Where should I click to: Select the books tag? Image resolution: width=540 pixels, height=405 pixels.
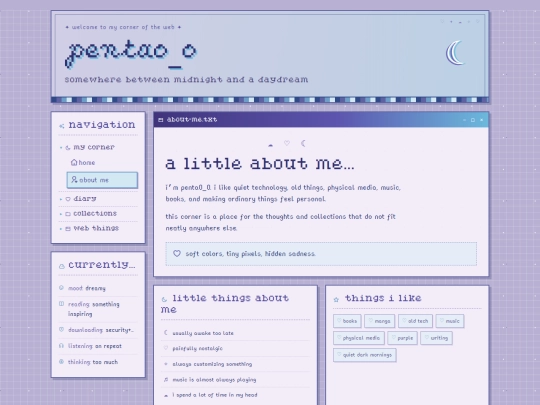pos(347,321)
